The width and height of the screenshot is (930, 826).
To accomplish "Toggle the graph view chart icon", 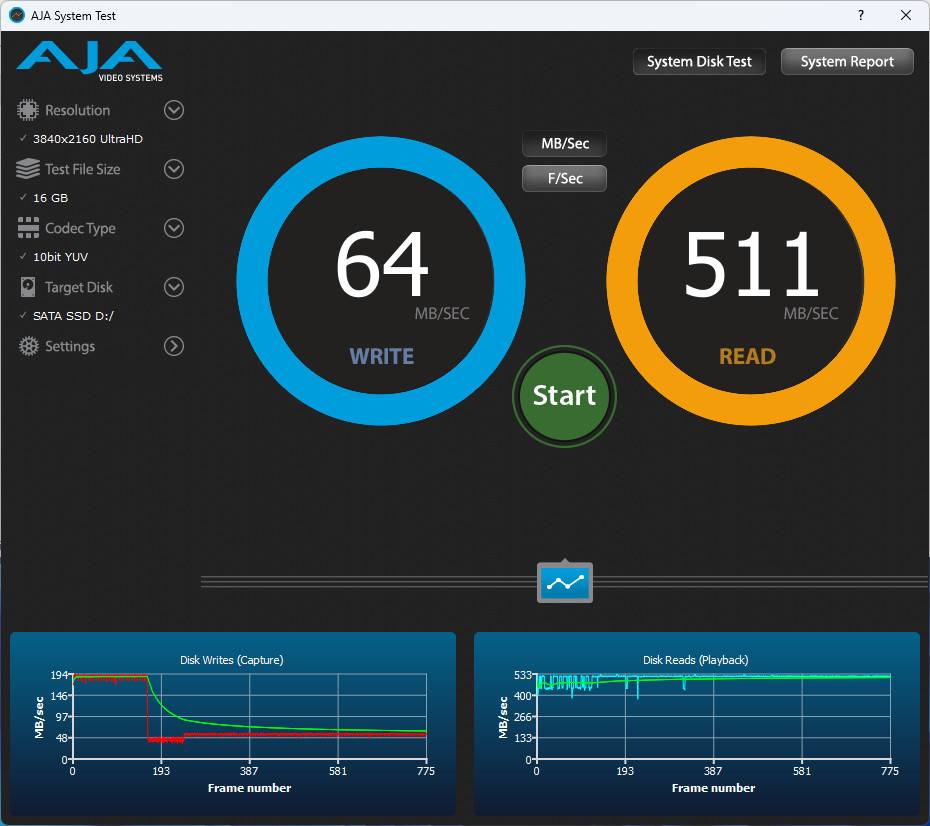I will click(x=565, y=582).
